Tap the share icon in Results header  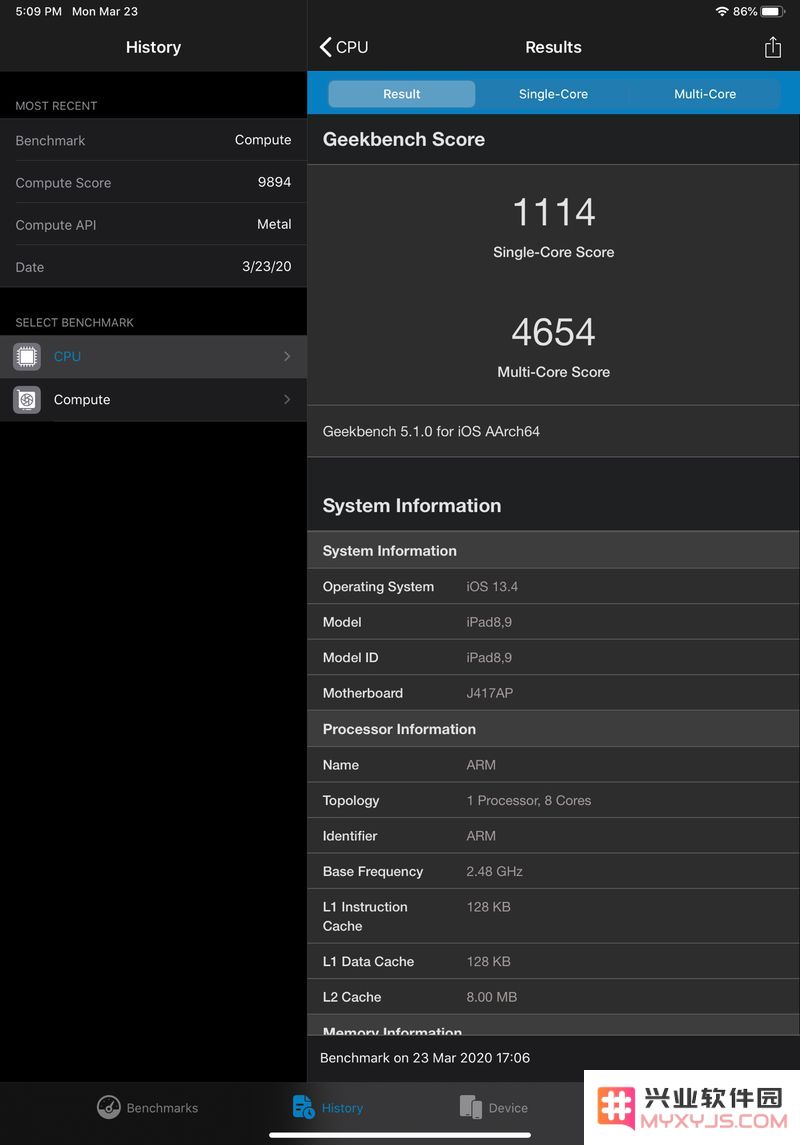[x=772, y=47]
